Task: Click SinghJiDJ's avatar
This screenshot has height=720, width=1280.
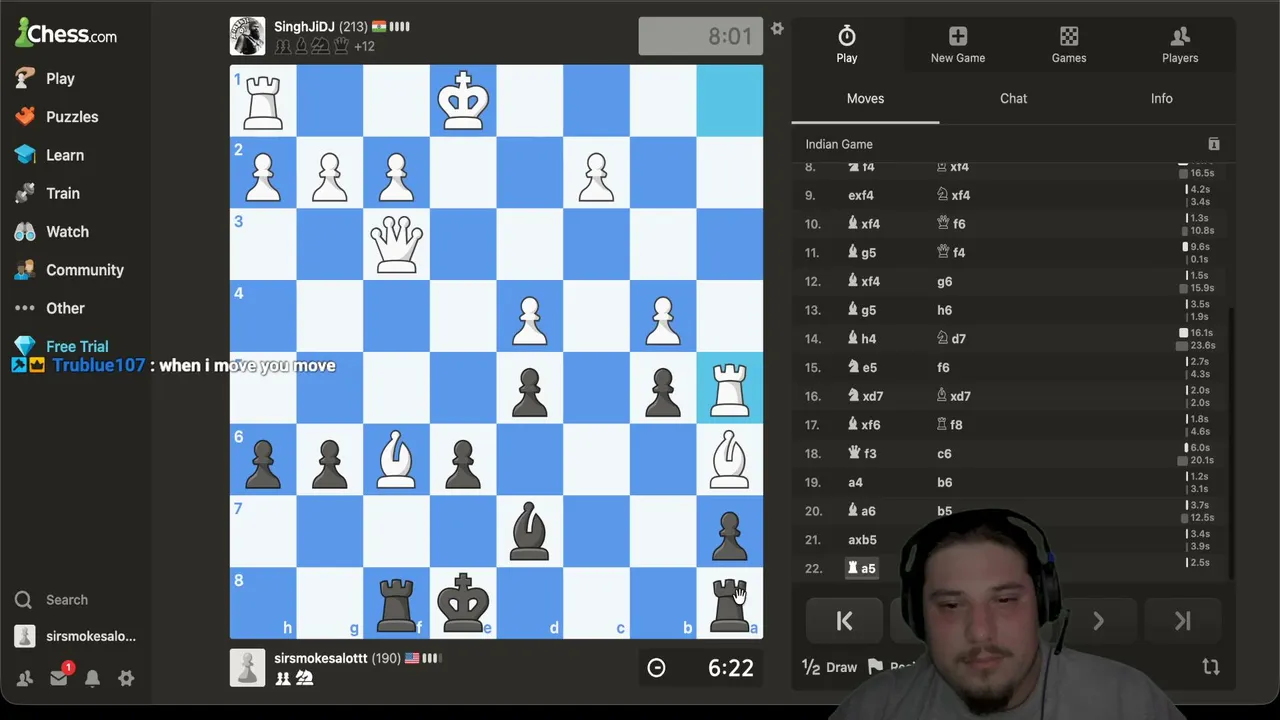Action: point(247,36)
